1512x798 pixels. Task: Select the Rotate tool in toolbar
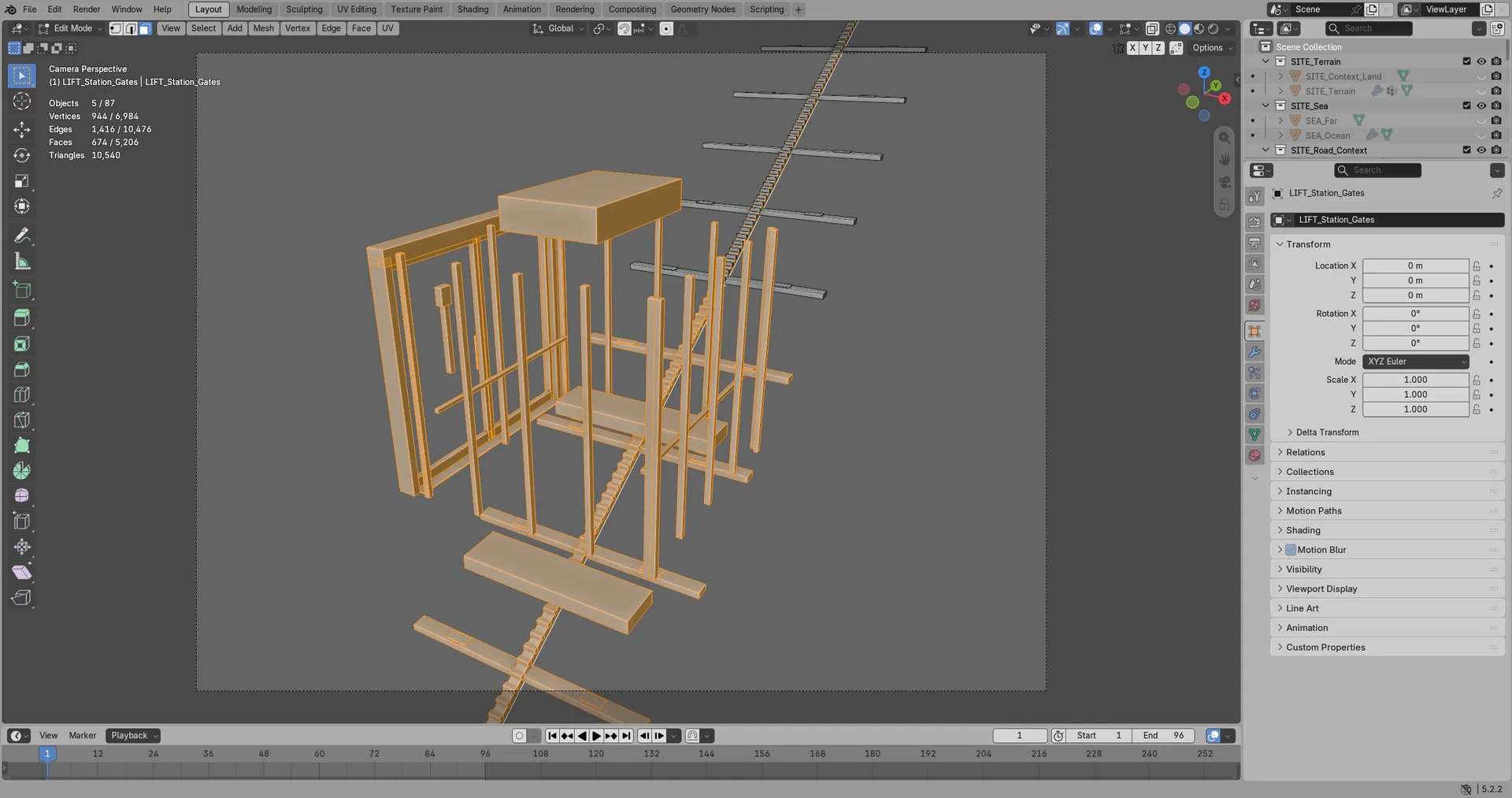click(22, 155)
